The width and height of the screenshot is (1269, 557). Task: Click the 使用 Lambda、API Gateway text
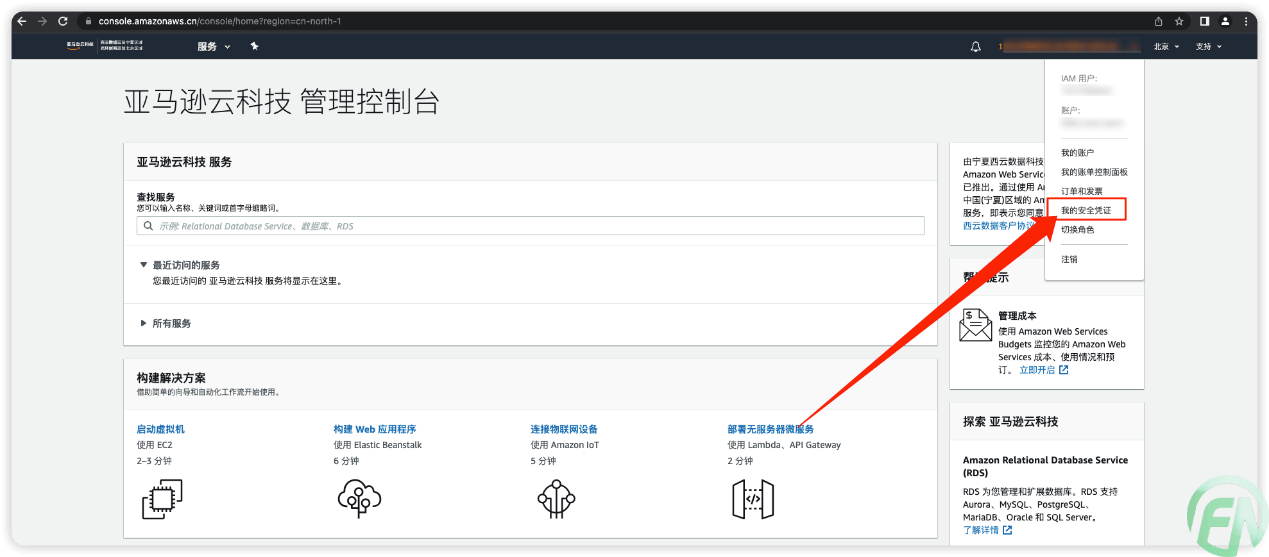pos(784,445)
